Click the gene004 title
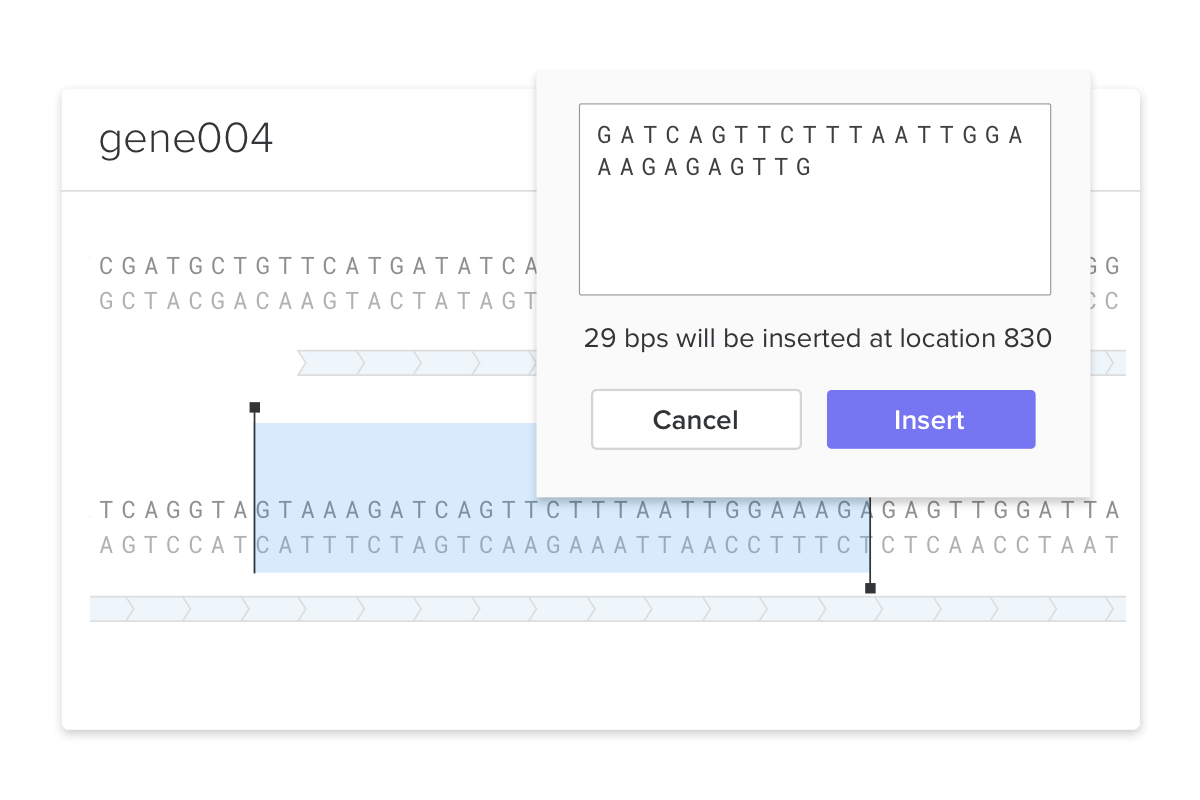This screenshot has width=1200, height=800. 186,140
